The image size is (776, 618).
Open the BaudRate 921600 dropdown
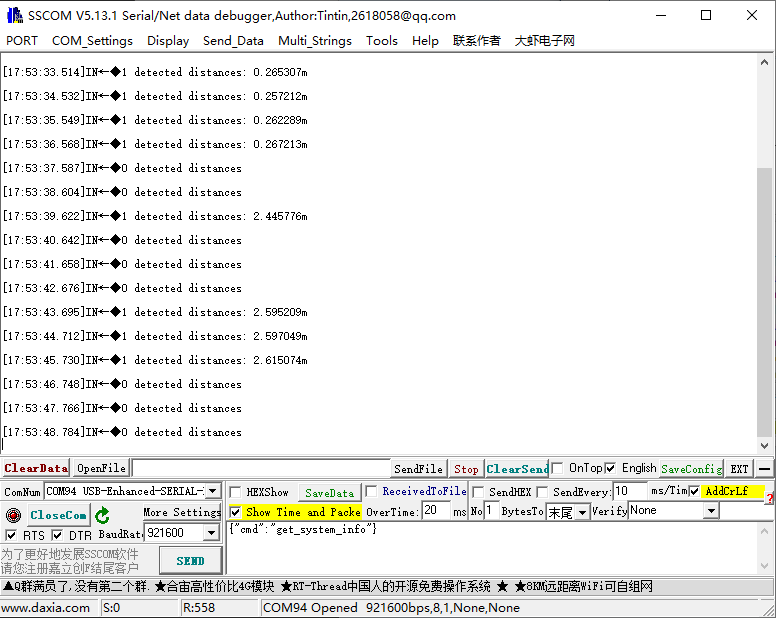[211, 534]
